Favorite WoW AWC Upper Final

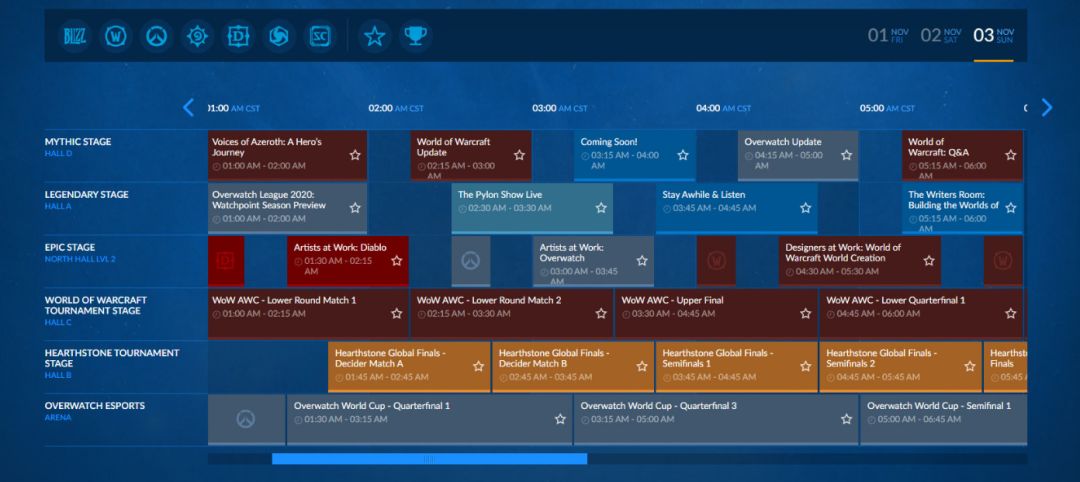pos(806,313)
